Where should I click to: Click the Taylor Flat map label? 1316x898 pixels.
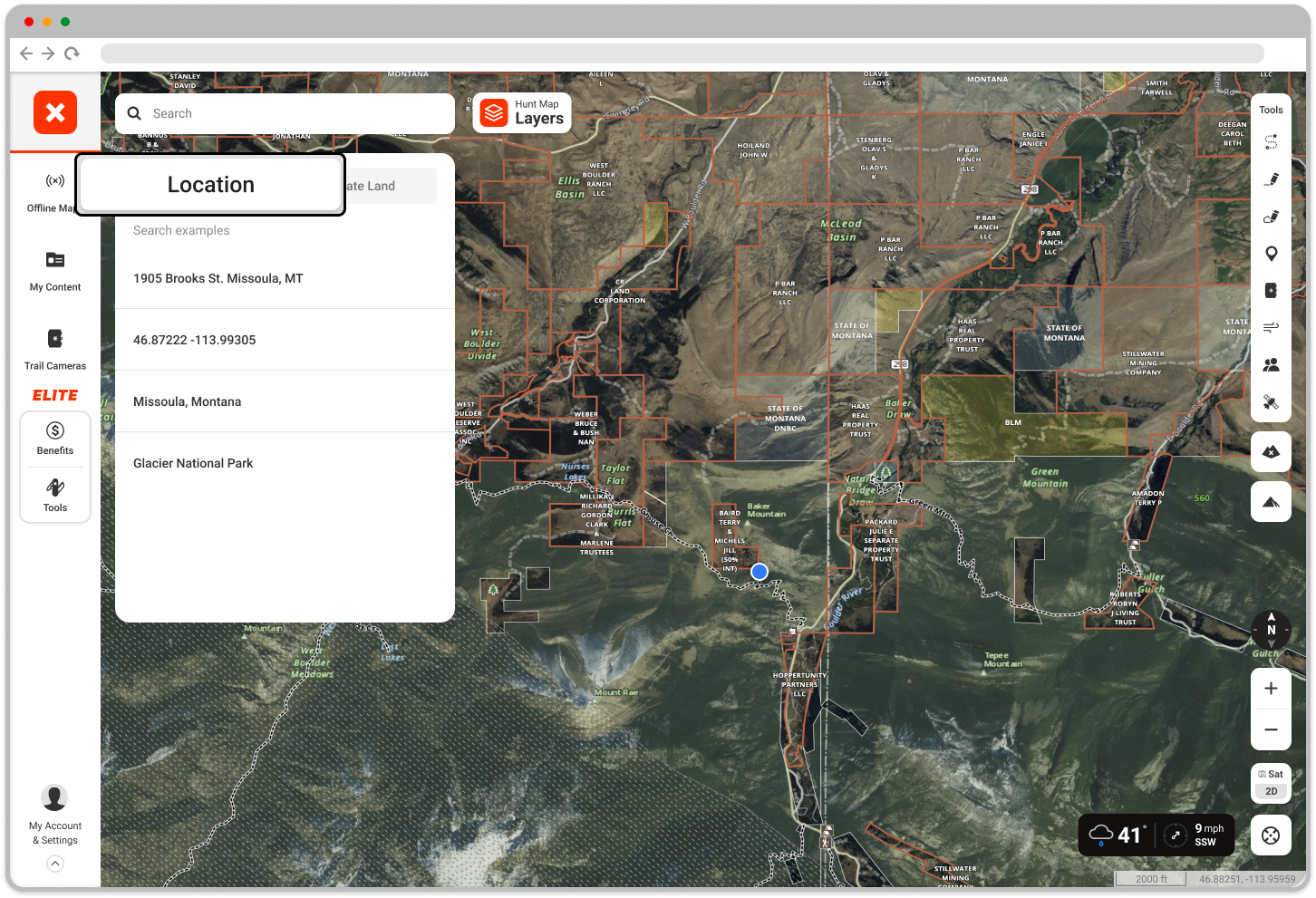(615, 475)
